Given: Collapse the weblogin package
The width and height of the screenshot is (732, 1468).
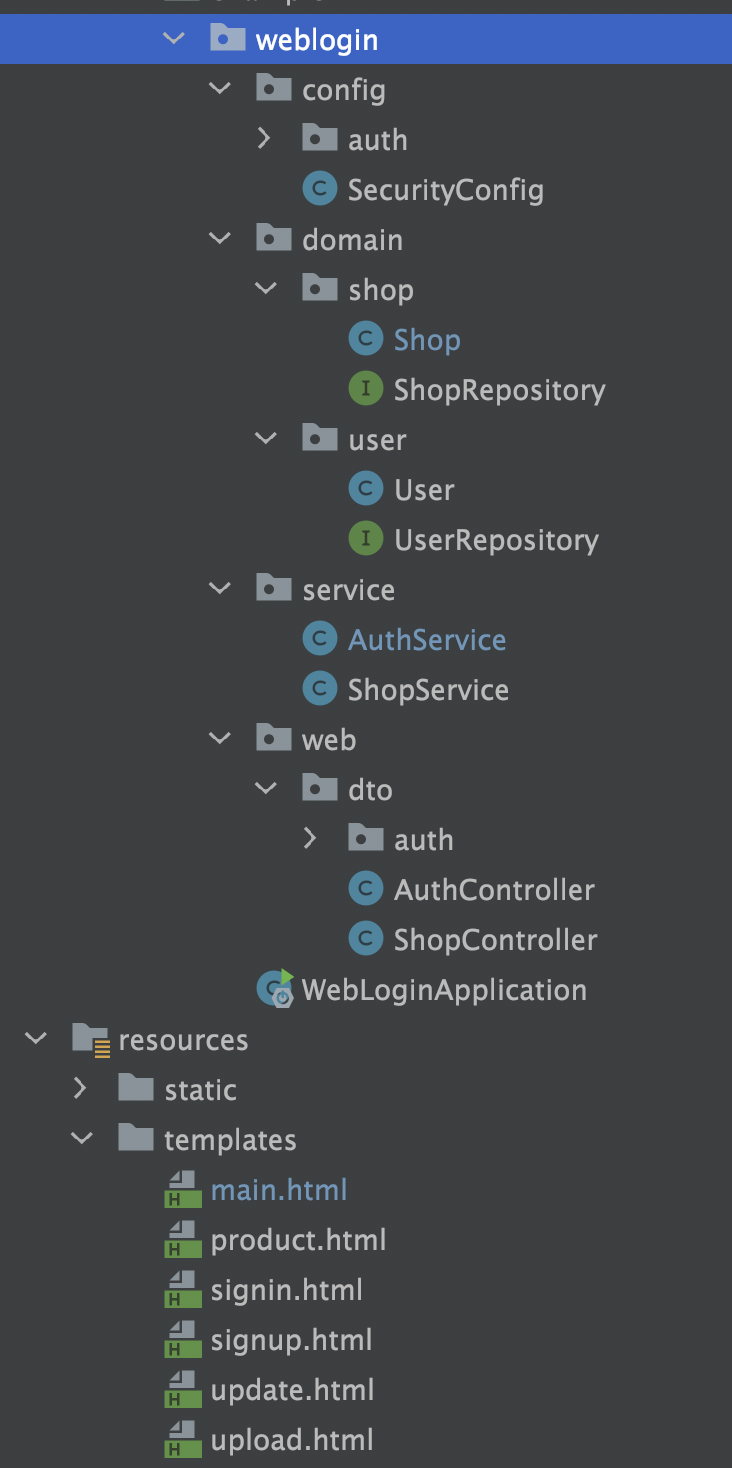Looking at the screenshot, I should click(x=174, y=39).
